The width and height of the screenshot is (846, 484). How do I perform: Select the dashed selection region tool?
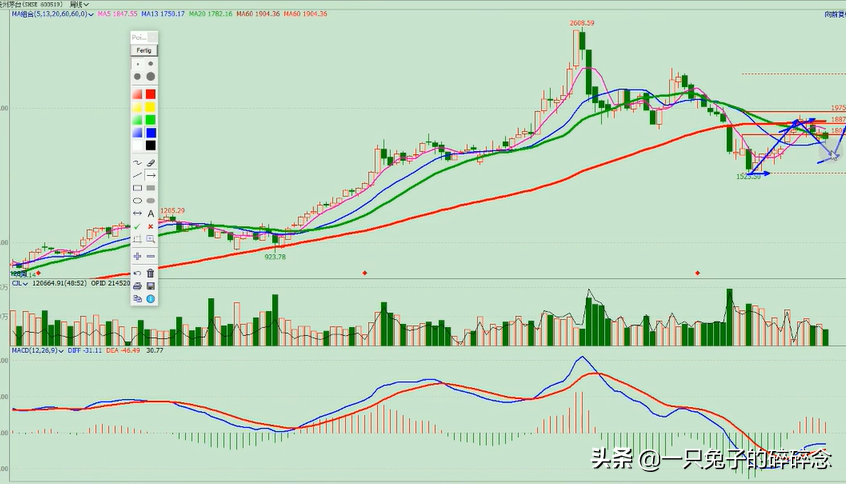pyautogui.click(x=138, y=239)
